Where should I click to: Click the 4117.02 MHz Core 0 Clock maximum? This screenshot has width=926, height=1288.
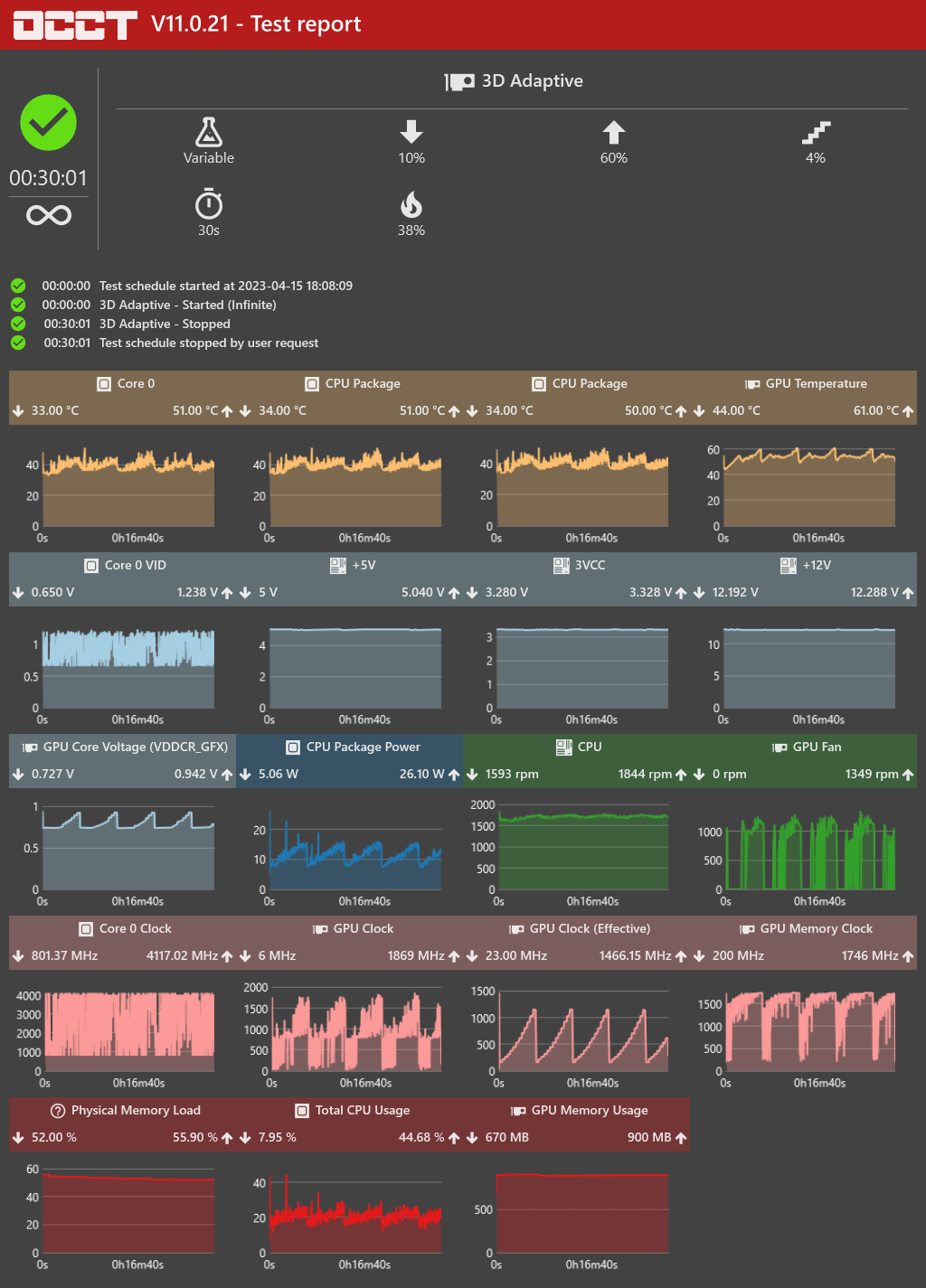pyautogui.click(x=182, y=956)
